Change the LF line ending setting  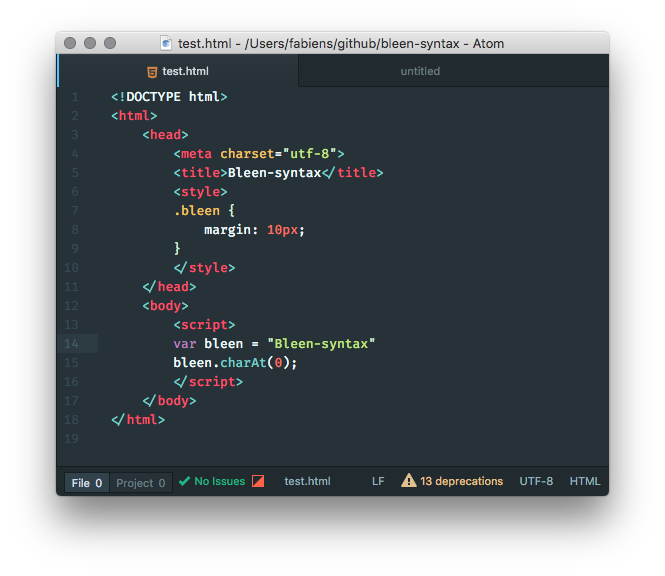(378, 481)
